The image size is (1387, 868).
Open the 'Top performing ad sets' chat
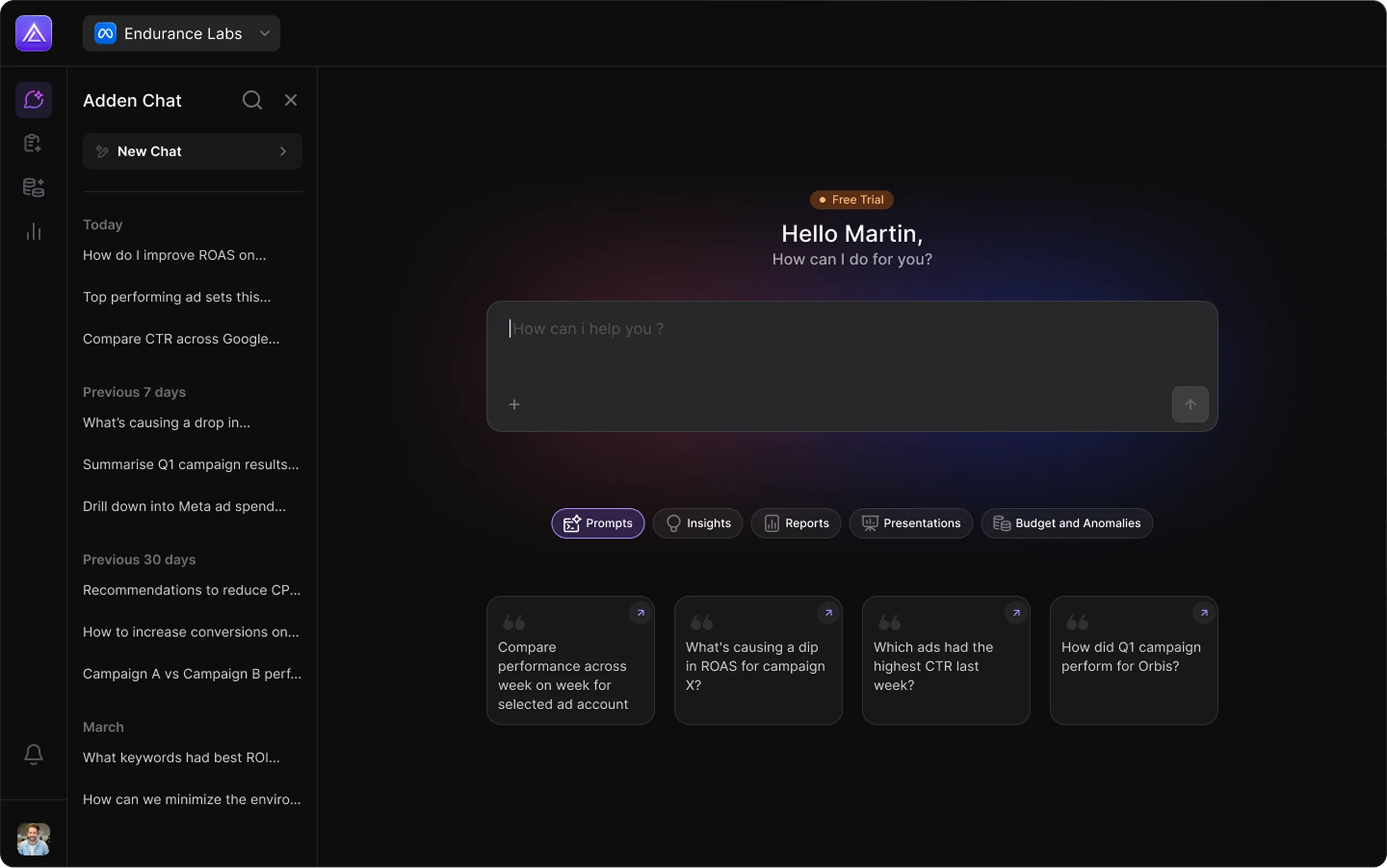coord(177,297)
